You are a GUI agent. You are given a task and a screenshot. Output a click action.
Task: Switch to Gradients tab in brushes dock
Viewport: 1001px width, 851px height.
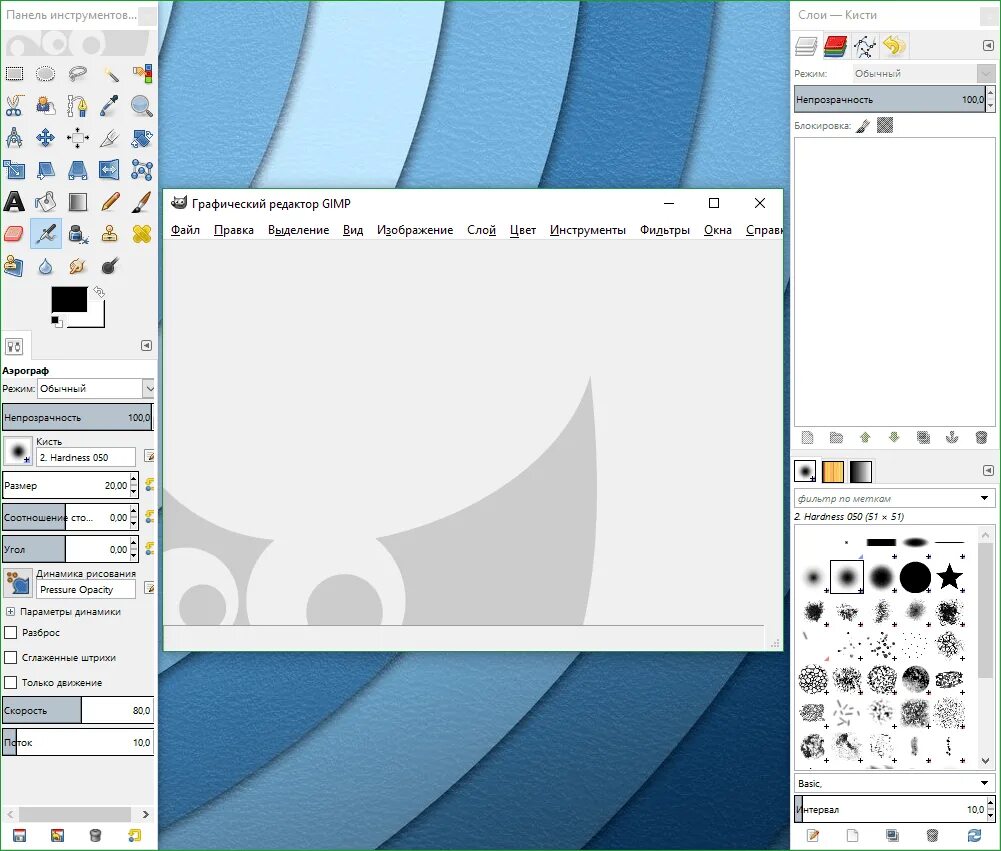[x=861, y=471]
